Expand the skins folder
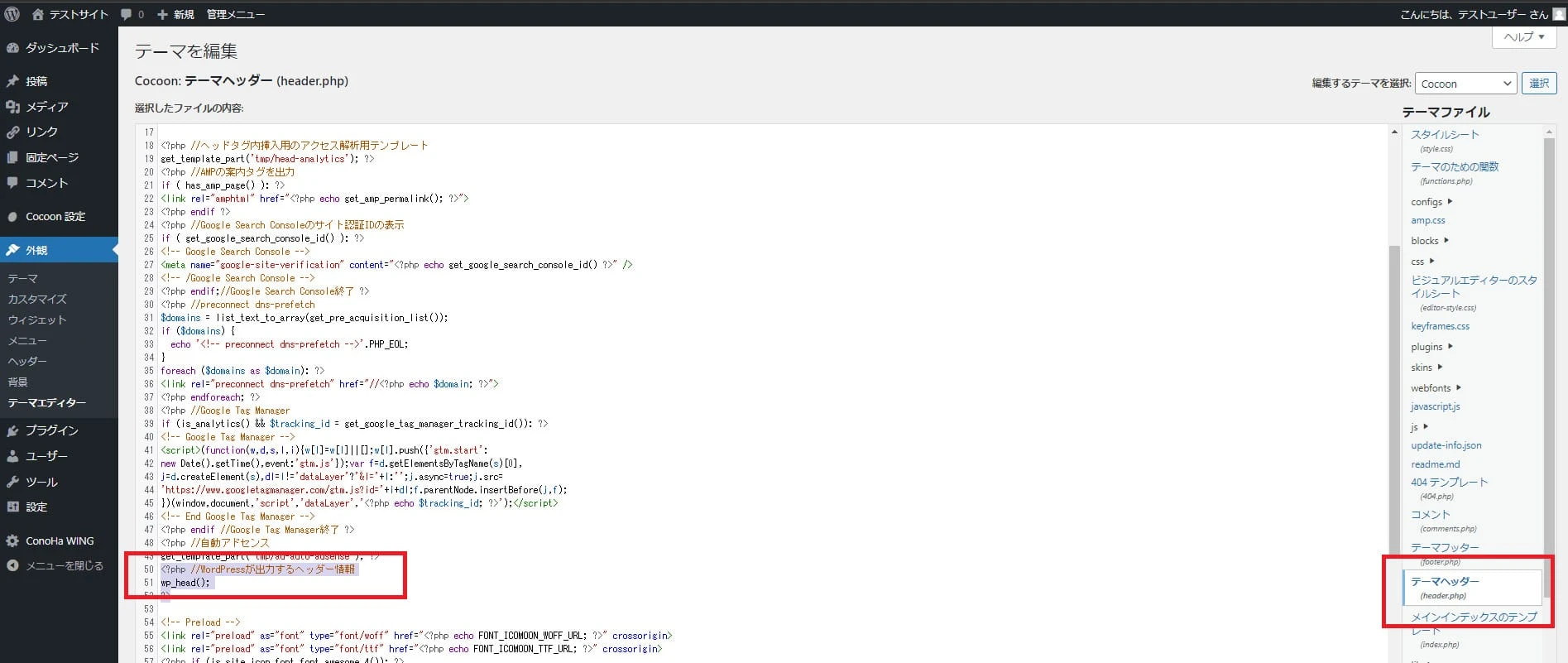The height and width of the screenshot is (663, 1568). (x=1427, y=368)
